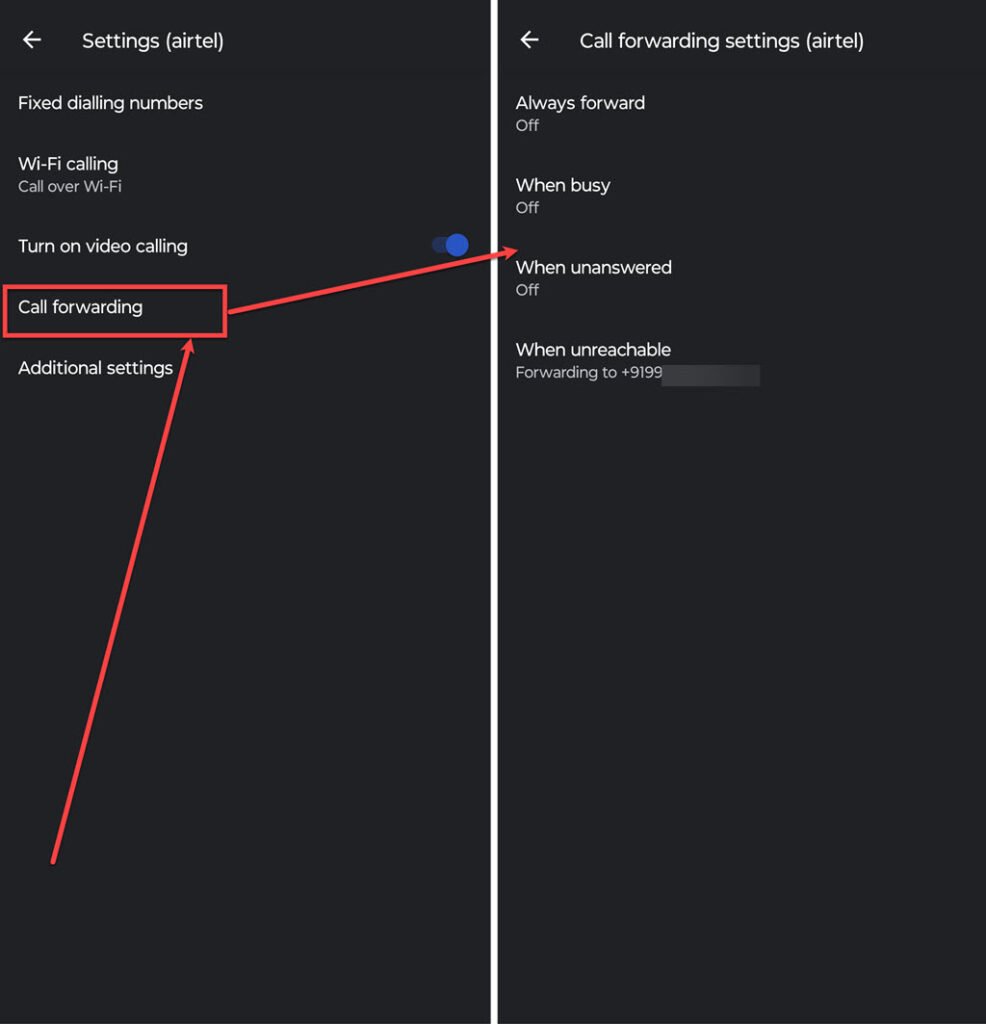Open Additional settings

[x=95, y=368]
